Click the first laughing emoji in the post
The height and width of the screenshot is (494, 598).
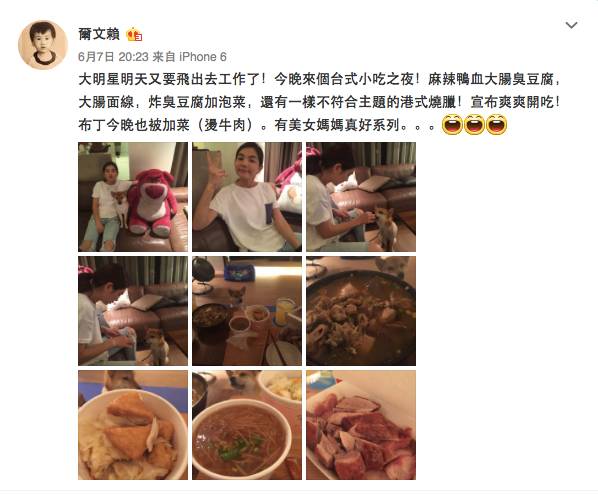(452, 125)
